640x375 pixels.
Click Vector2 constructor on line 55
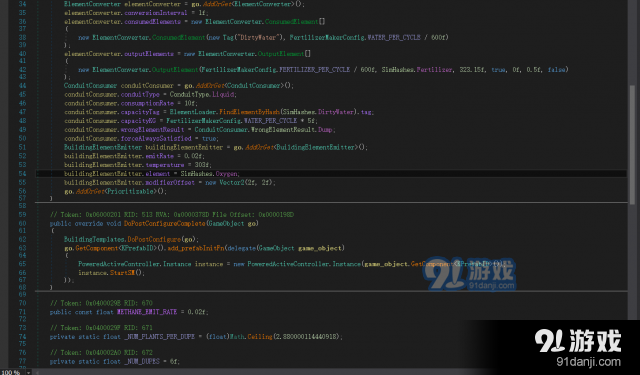click(232, 183)
